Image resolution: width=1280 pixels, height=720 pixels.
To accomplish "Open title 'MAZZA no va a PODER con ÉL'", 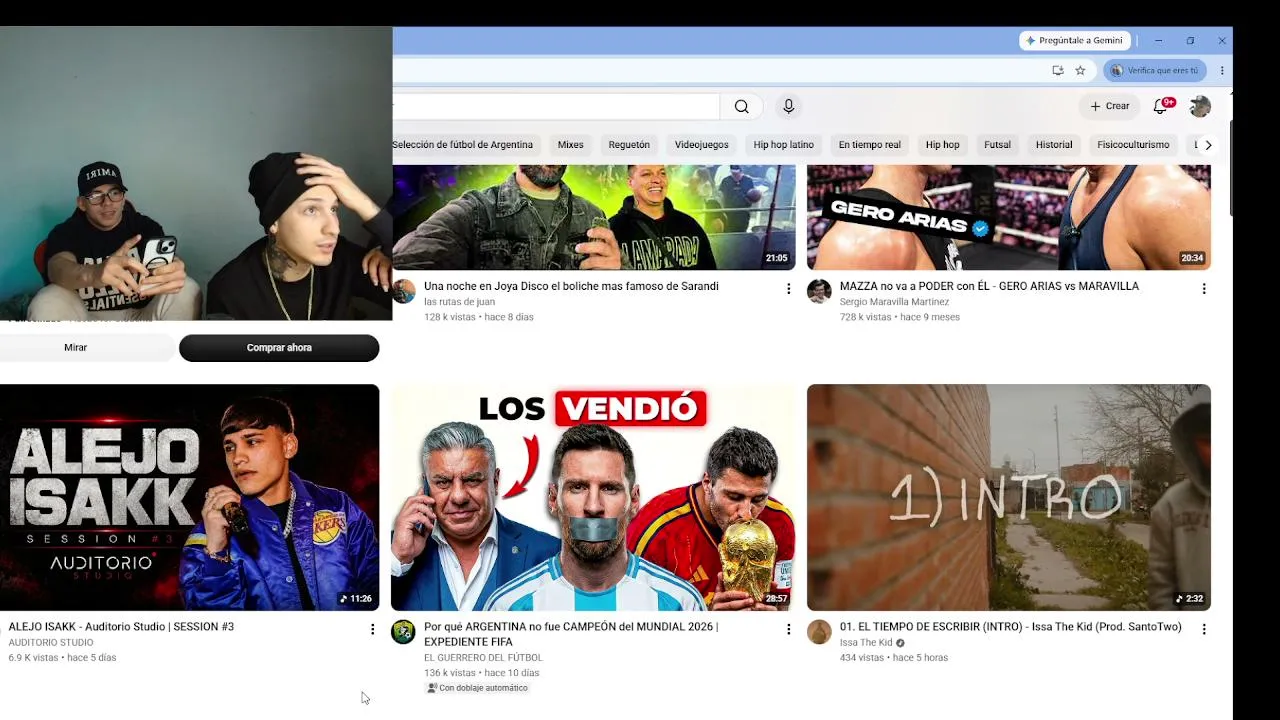I will pos(989,286).
